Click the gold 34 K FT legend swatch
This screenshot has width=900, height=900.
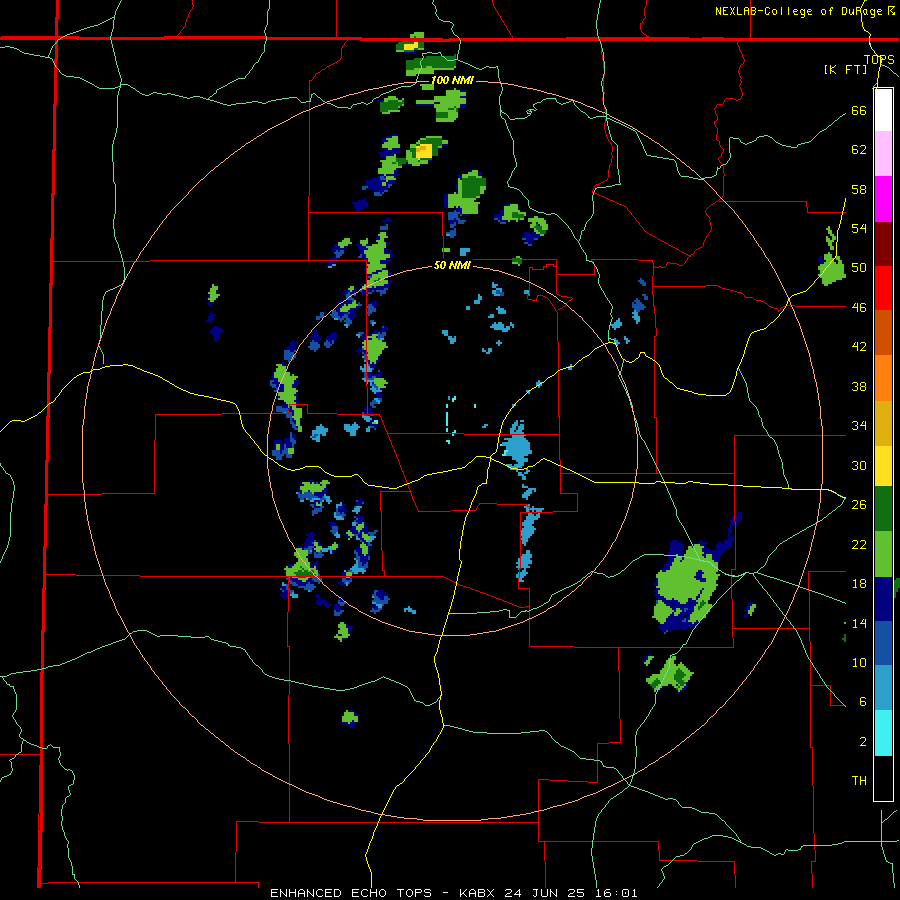(883, 422)
